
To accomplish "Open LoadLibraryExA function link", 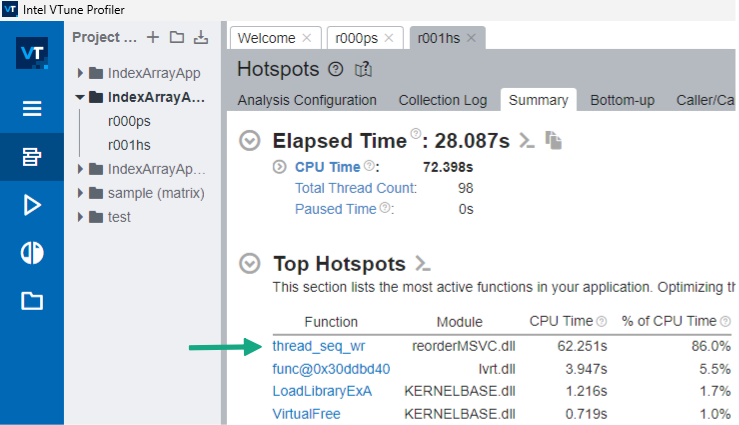I will (x=322, y=391).
